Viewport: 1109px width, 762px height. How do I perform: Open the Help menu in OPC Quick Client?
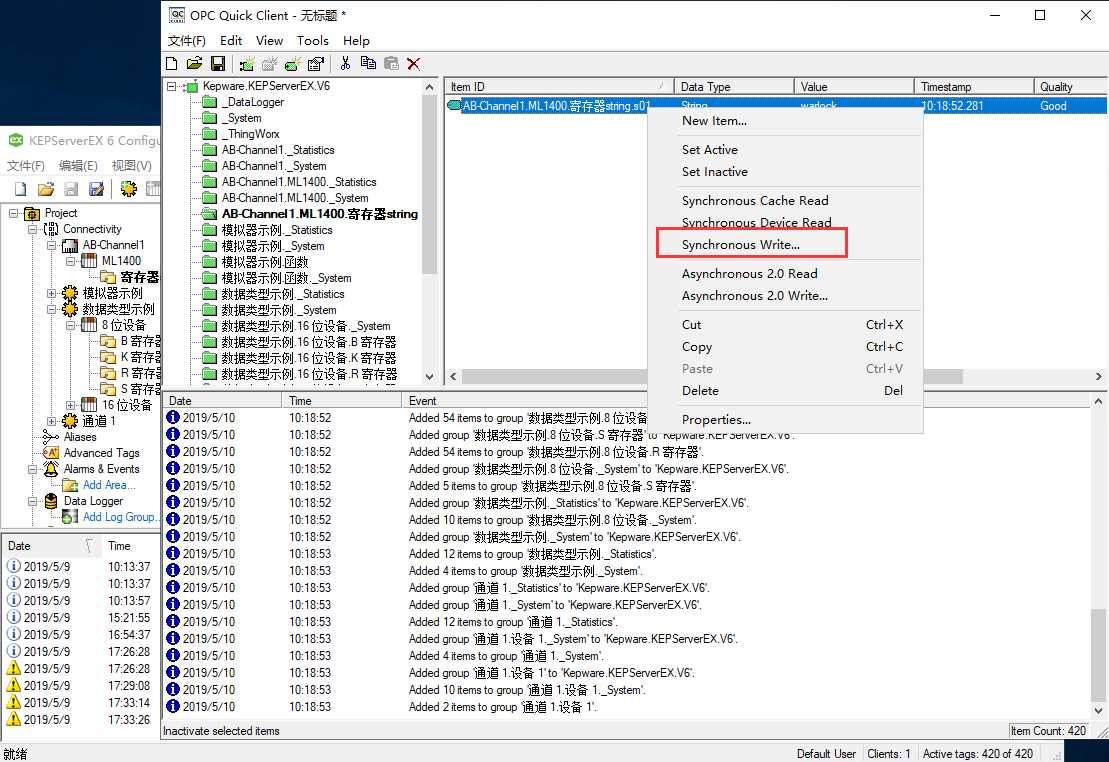(356, 41)
